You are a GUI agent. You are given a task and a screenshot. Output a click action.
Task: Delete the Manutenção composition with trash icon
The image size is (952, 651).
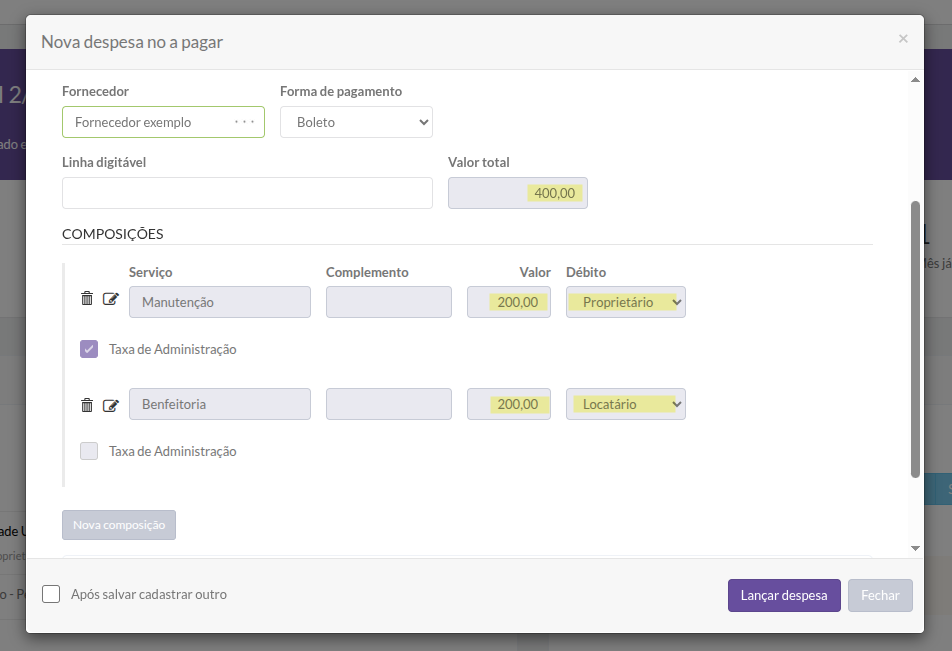tap(87, 298)
